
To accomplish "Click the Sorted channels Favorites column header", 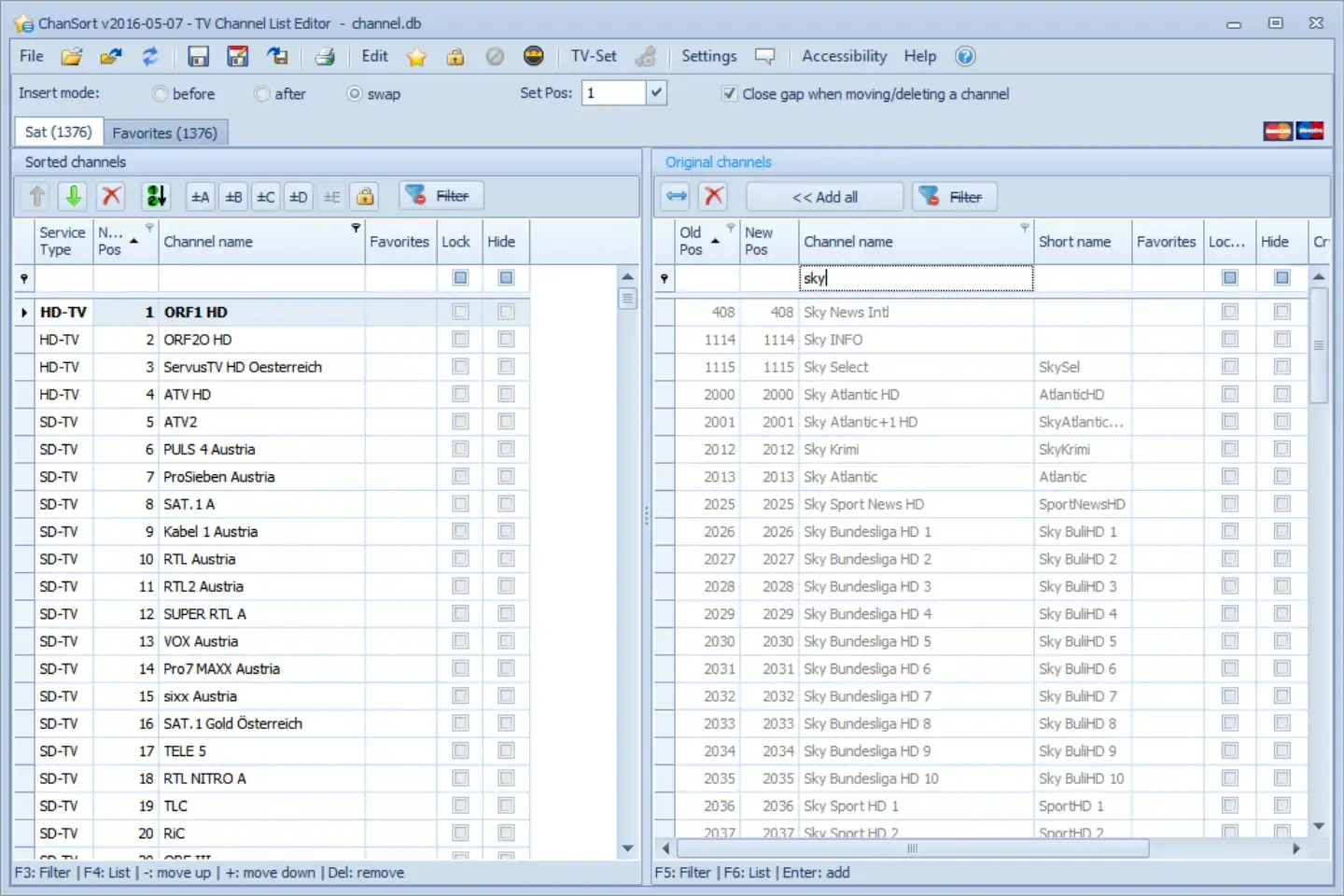I will point(399,242).
